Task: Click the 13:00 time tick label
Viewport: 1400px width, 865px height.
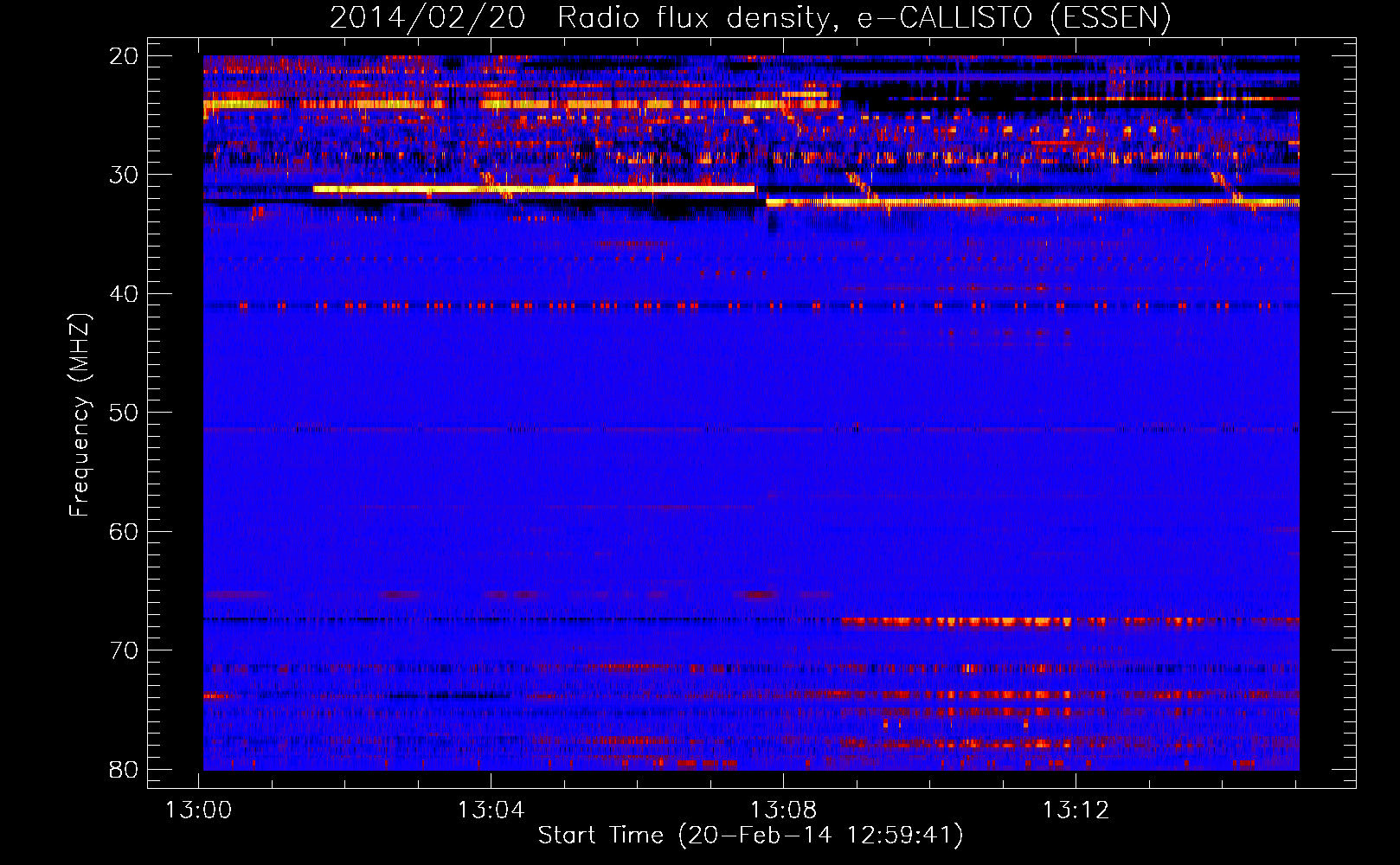Action: click(199, 811)
